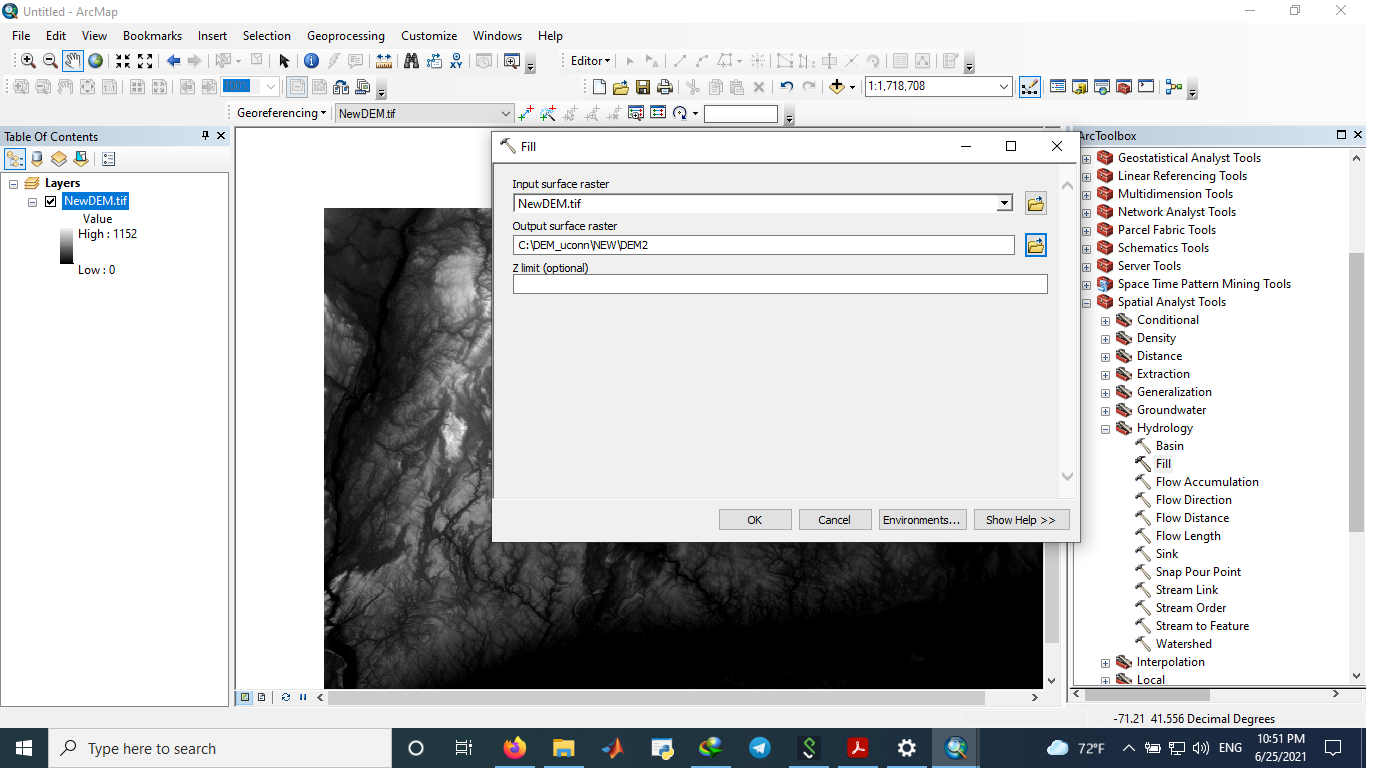Screen dimensions: 1376x776
Task: Open the Watershed hydrology tool
Action: tap(1183, 644)
